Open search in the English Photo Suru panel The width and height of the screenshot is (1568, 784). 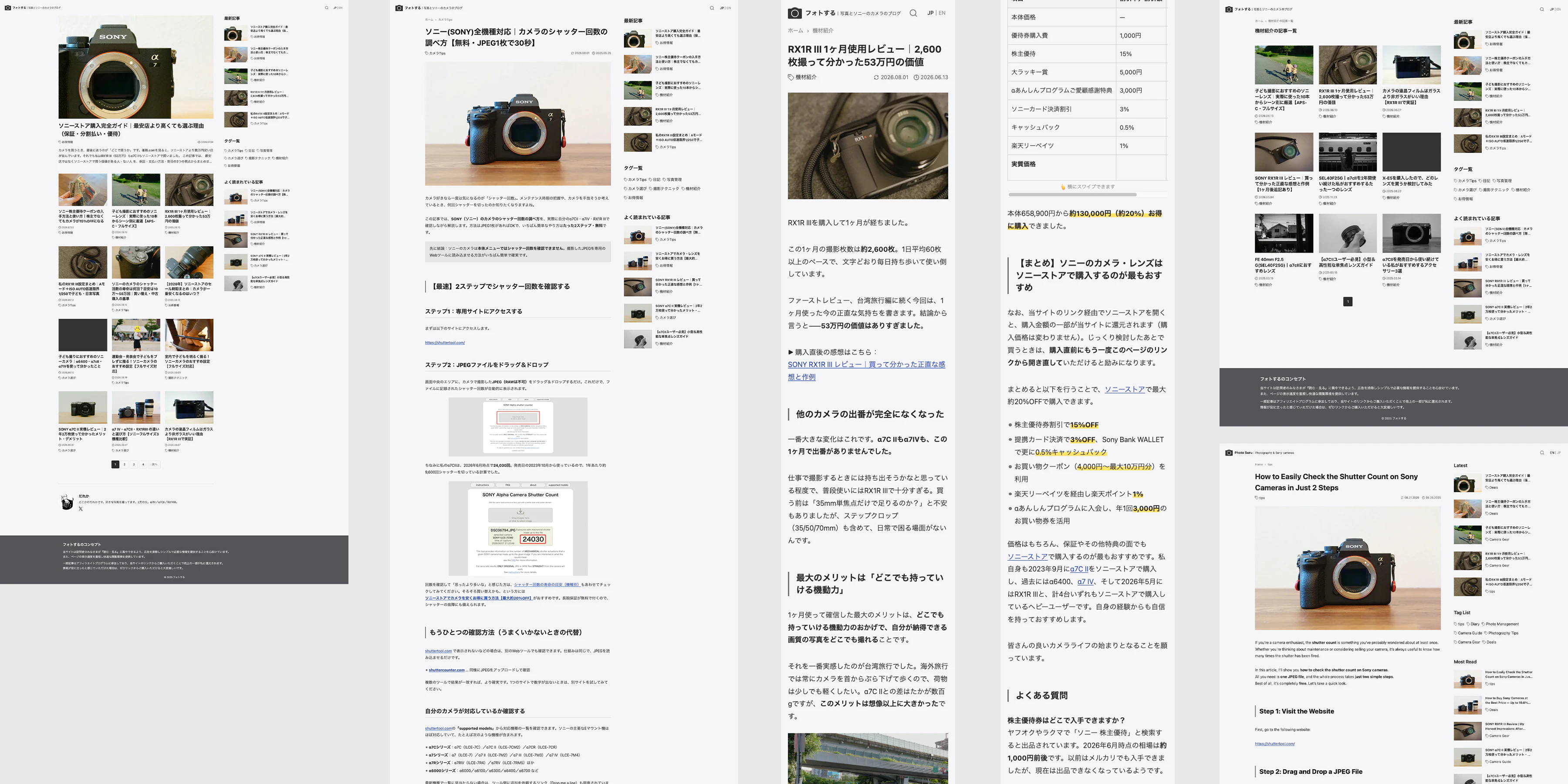coord(1542,452)
